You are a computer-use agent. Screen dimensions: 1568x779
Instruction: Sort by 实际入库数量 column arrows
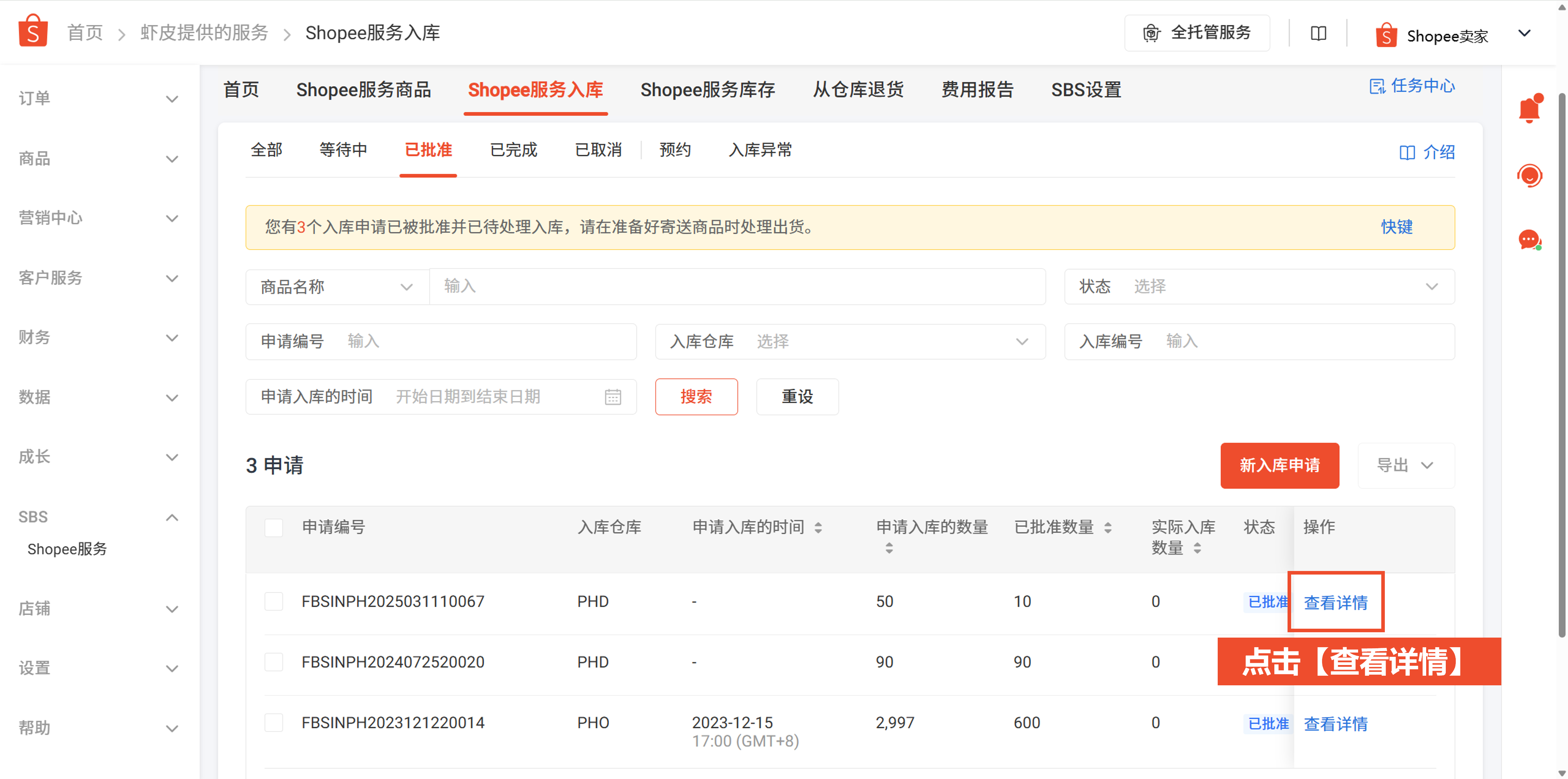click(1197, 548)
